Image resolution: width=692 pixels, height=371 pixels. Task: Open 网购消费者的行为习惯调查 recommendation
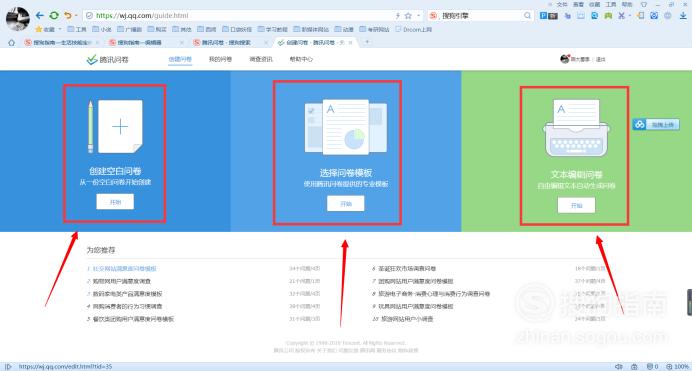point(127,306)
